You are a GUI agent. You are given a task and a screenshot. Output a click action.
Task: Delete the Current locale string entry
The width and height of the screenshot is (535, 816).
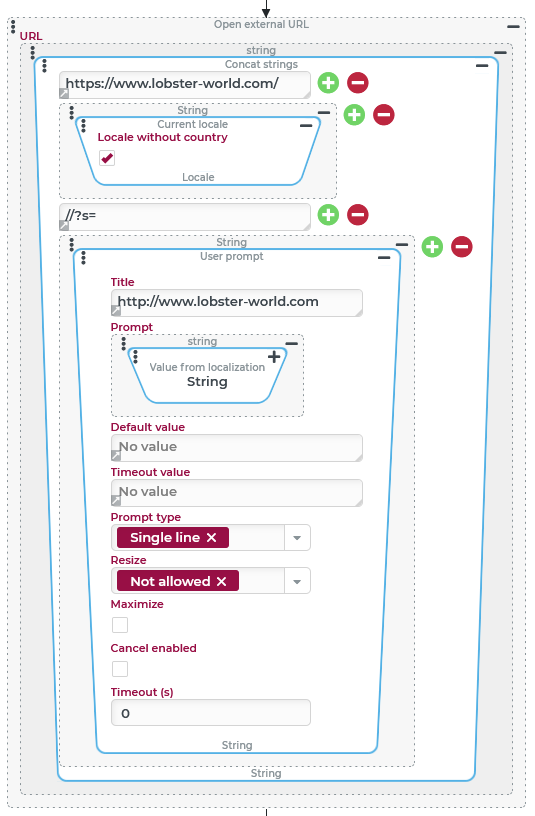pyautogui.click(x=384, y=114)
